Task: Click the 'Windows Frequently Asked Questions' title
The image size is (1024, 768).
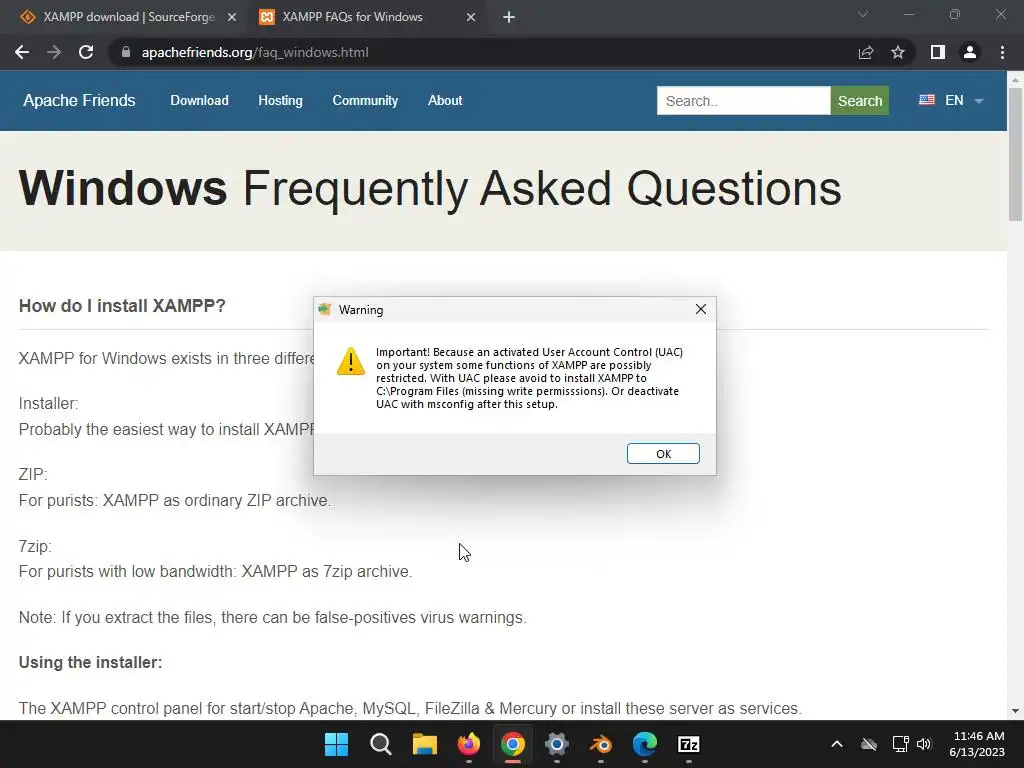Action: 430,188
